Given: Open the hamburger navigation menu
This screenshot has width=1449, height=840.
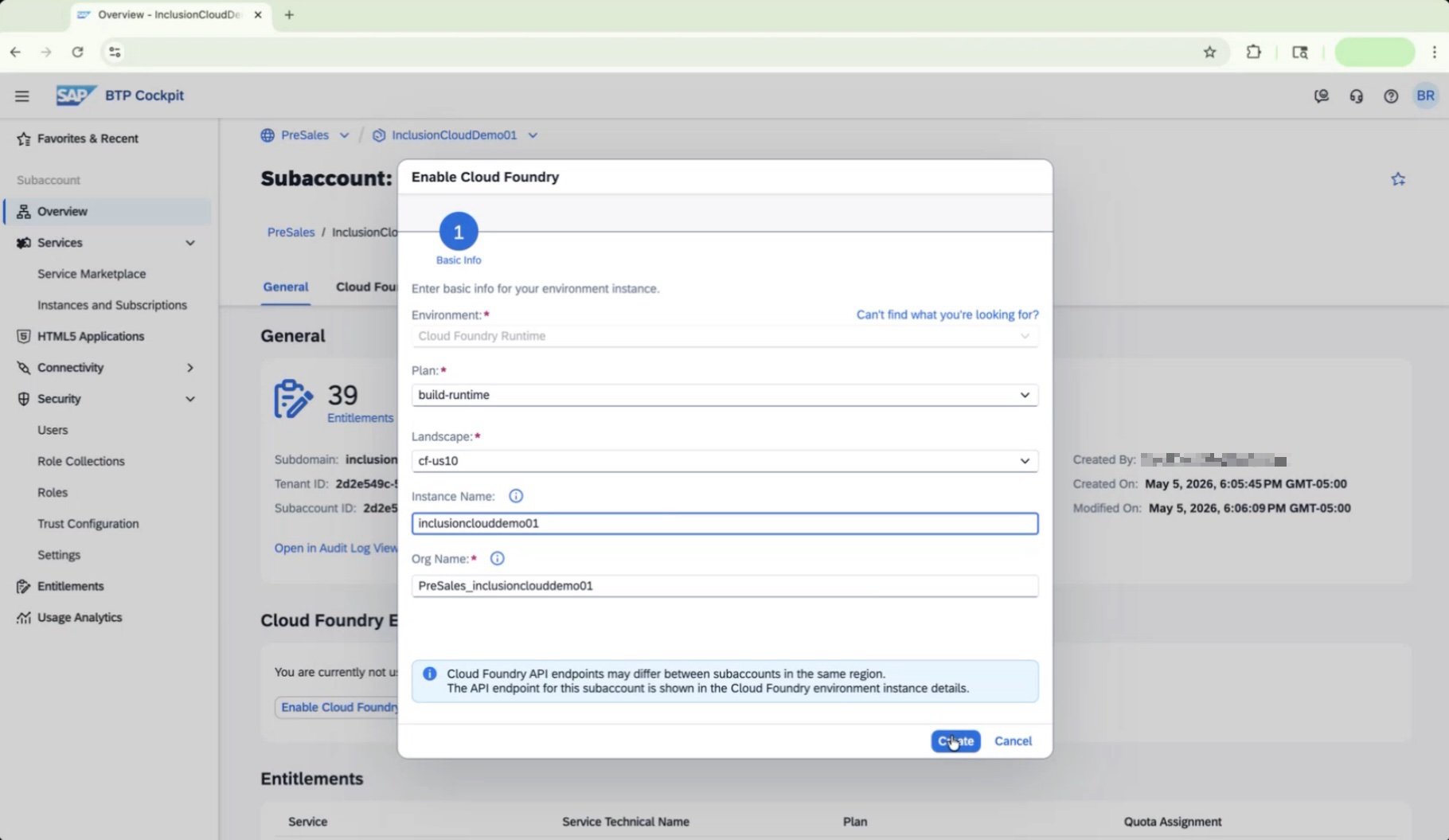Looking at the screenshot, I should click(22, 96).
